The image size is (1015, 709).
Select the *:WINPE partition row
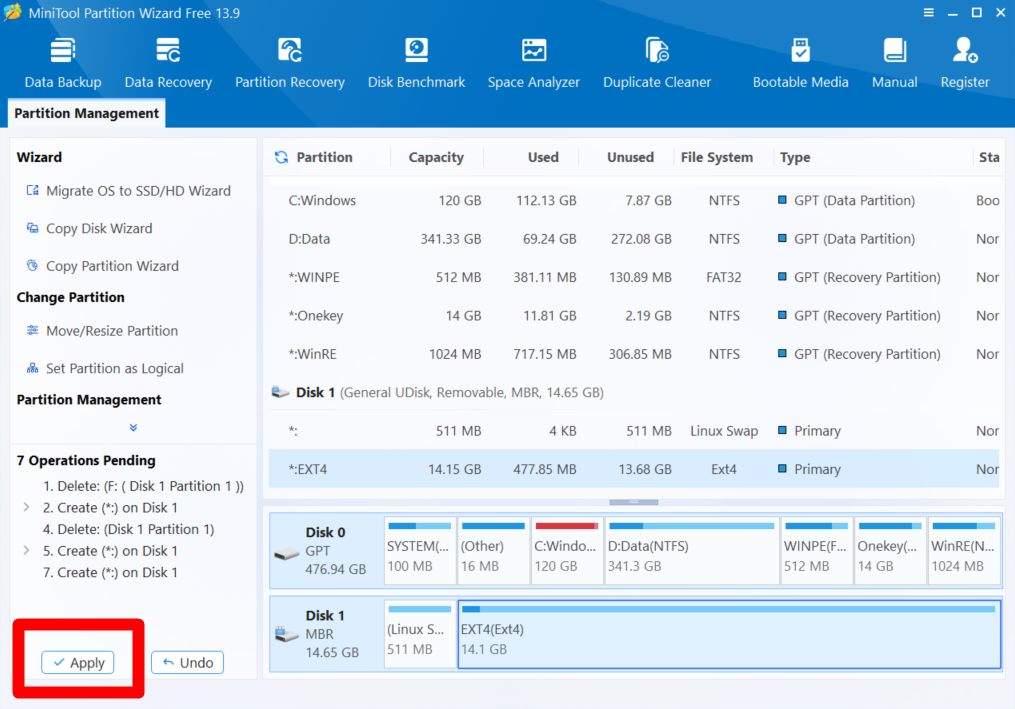(634, 277)
